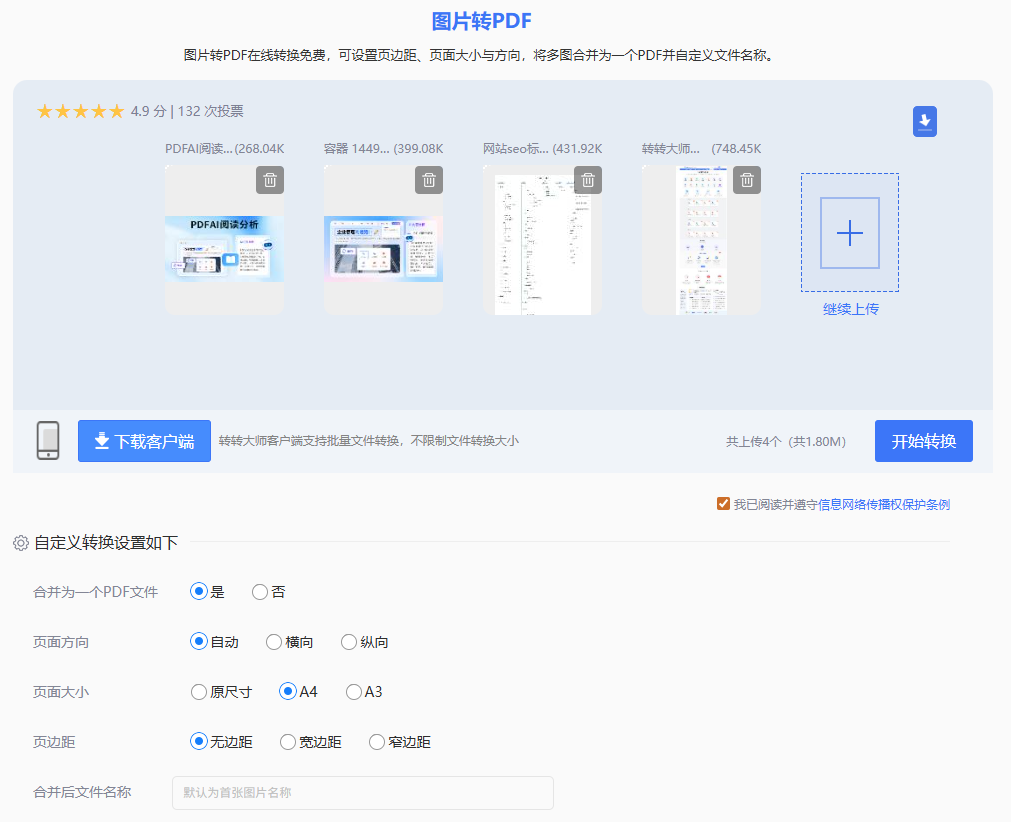Uncheck the 我已阅读并遵守 agreement checkbox
Image resolution: width=1011 pixels, height=822 pixels.
(x=723, y=503)
